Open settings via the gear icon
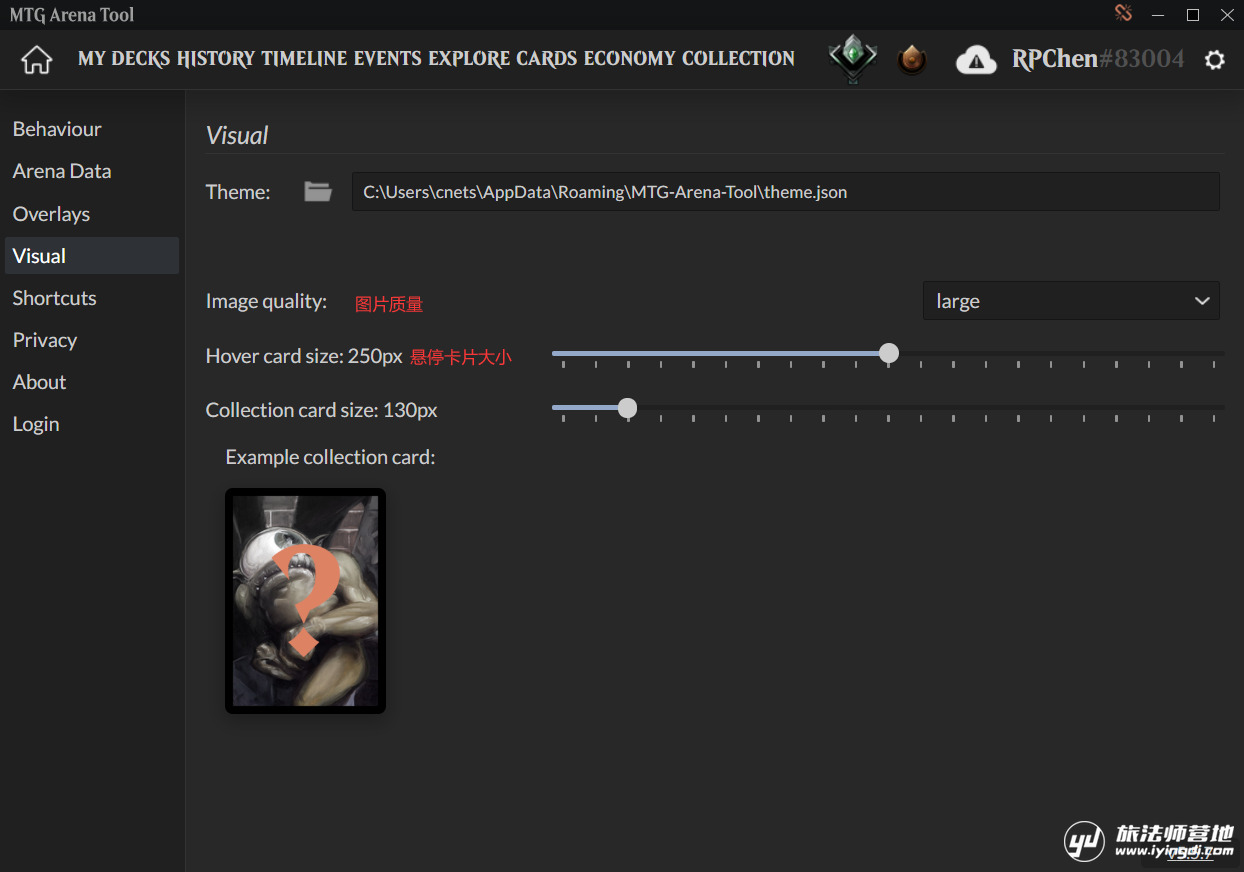Viewport: 1244px width, 872px height. (1215, 60)
